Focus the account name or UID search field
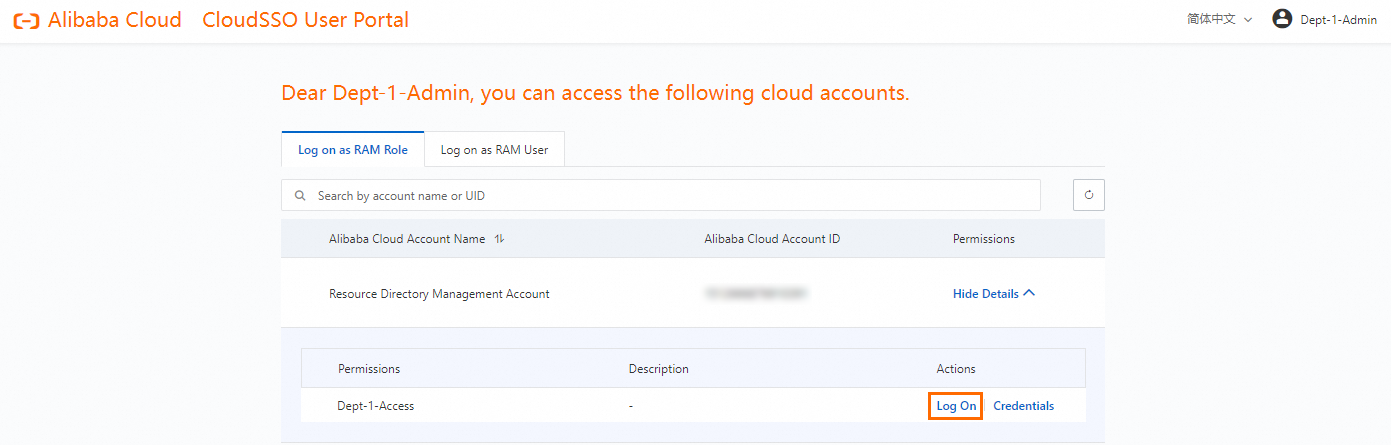The width and height of the screenshot is (1391, 445). point(670,196)
